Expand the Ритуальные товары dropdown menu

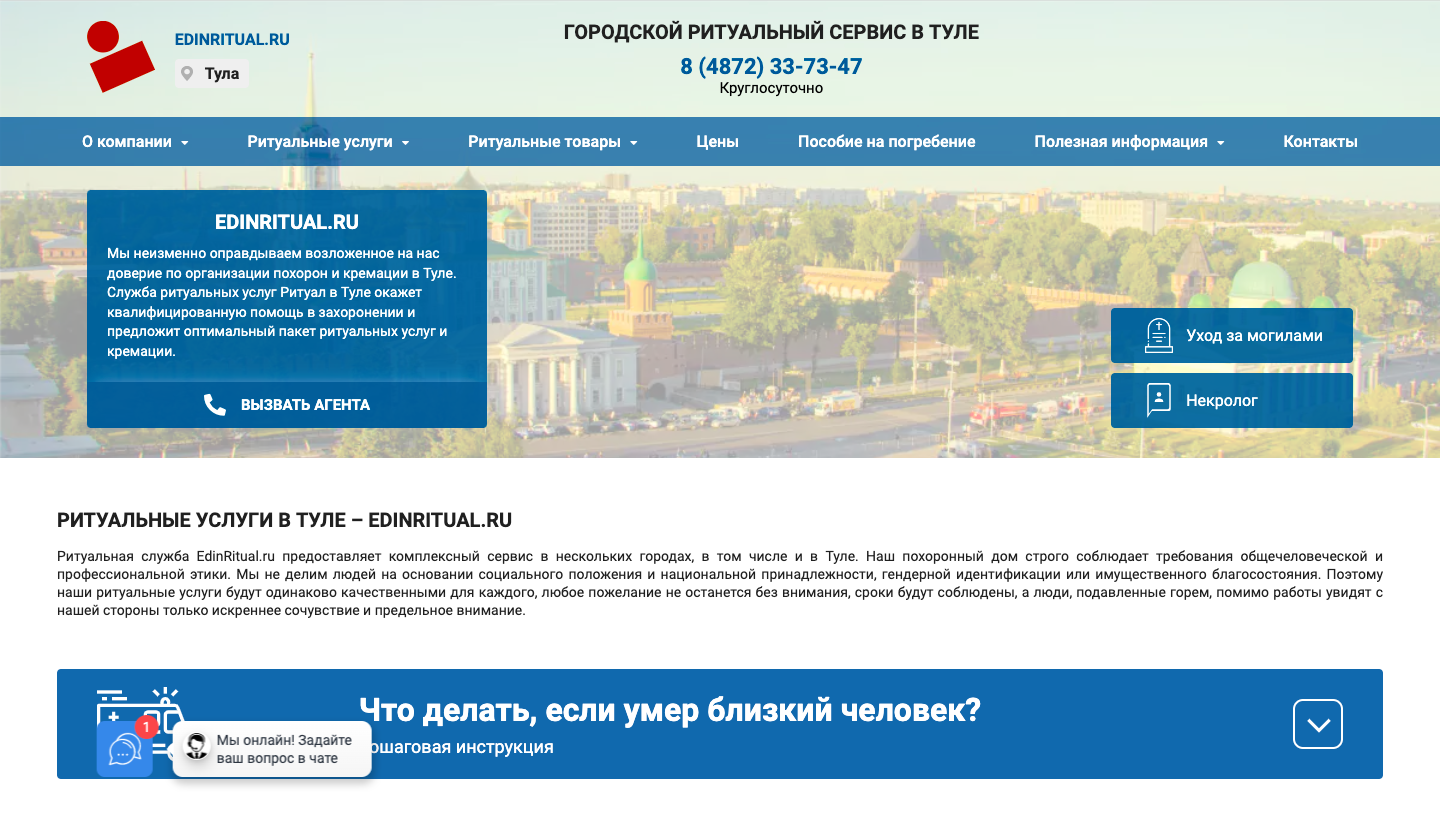(x=552, y=142)
